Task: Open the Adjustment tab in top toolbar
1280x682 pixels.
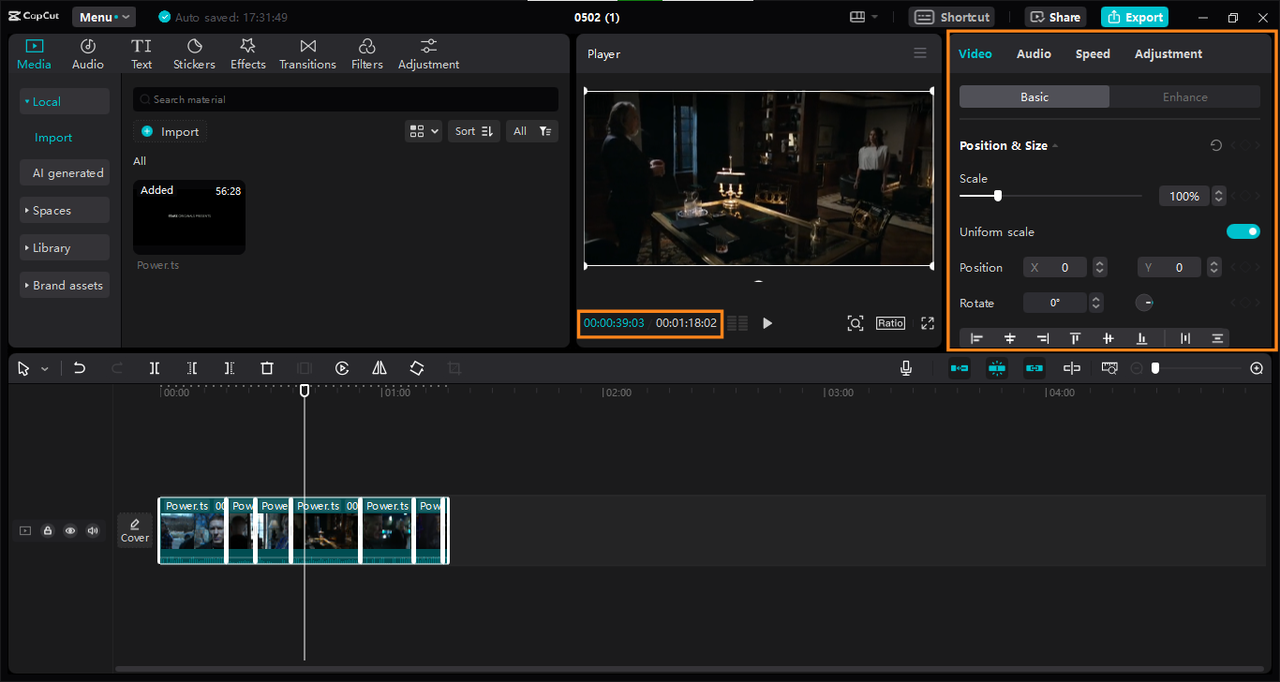Action: [429, 54]
